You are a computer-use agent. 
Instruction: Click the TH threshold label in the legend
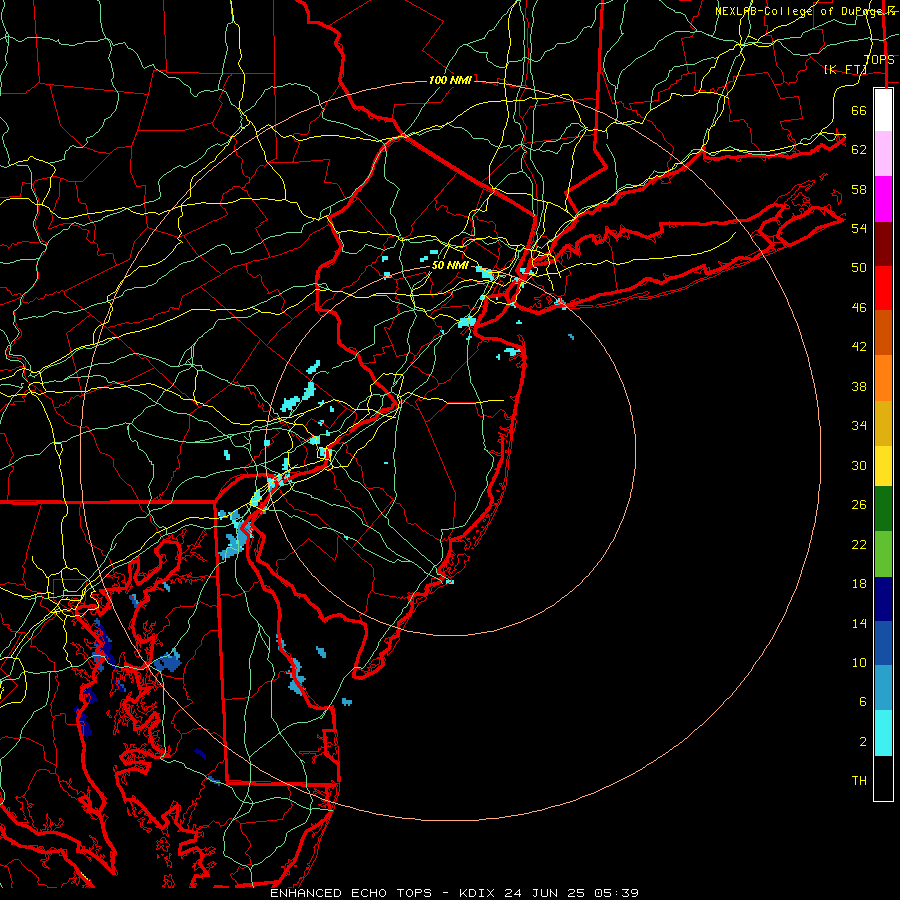pyautogui.click(x=859, y=781)
